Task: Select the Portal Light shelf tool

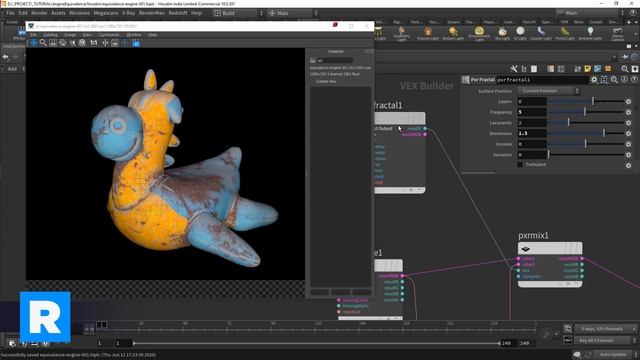Action: (565, 33)
